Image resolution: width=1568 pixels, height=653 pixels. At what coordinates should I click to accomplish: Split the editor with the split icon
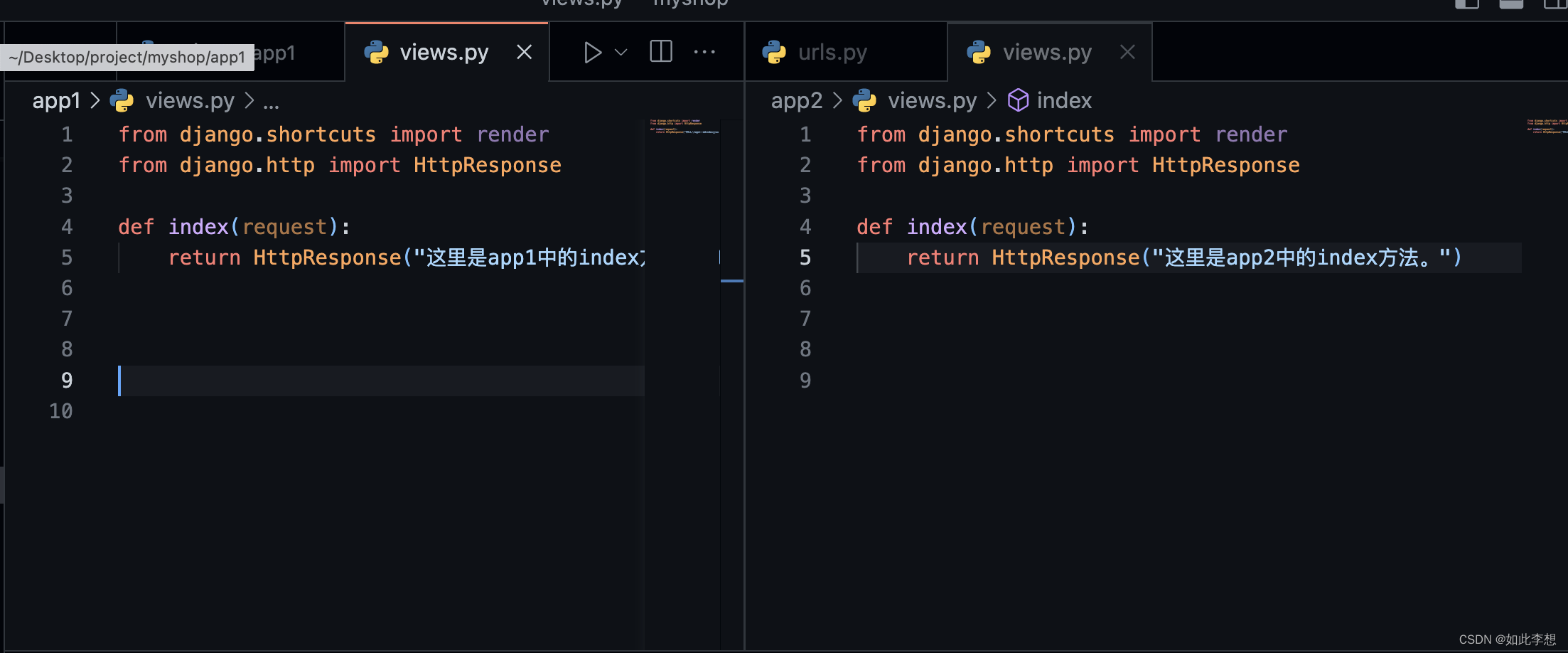(661, 51)
